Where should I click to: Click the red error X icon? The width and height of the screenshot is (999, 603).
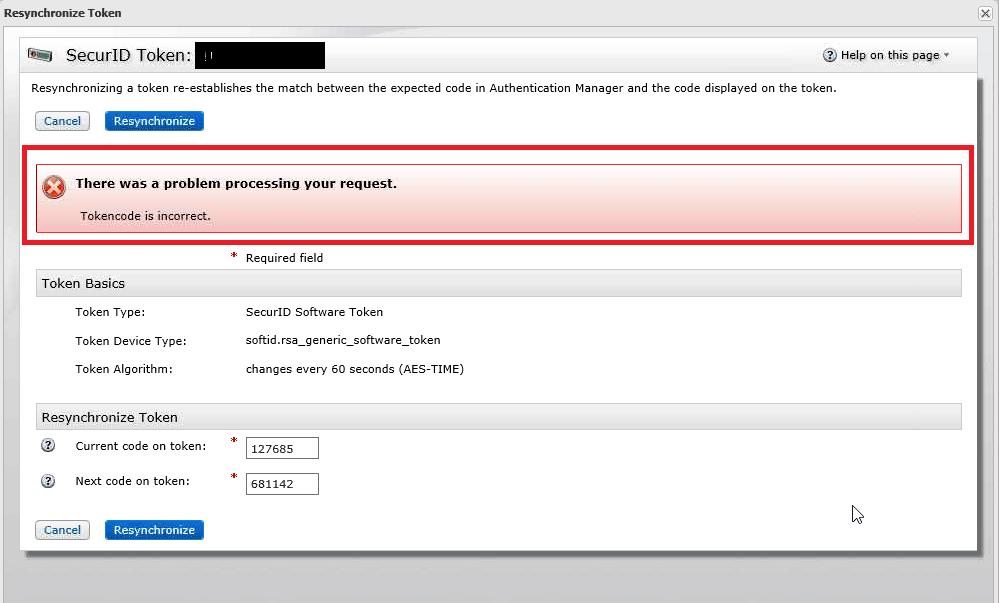tap(54, 187)
